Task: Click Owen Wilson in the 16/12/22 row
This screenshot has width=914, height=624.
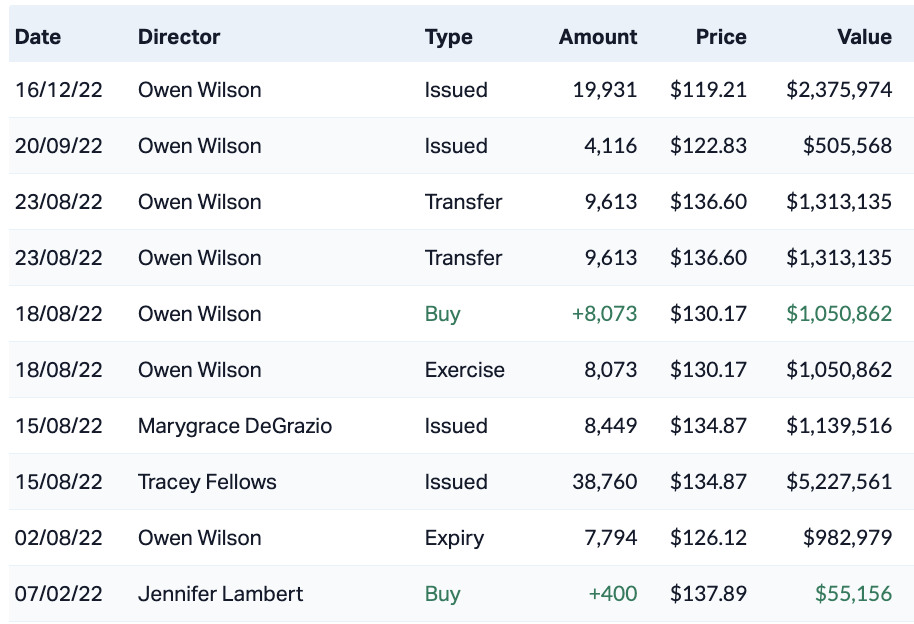Action: point(199,90)
